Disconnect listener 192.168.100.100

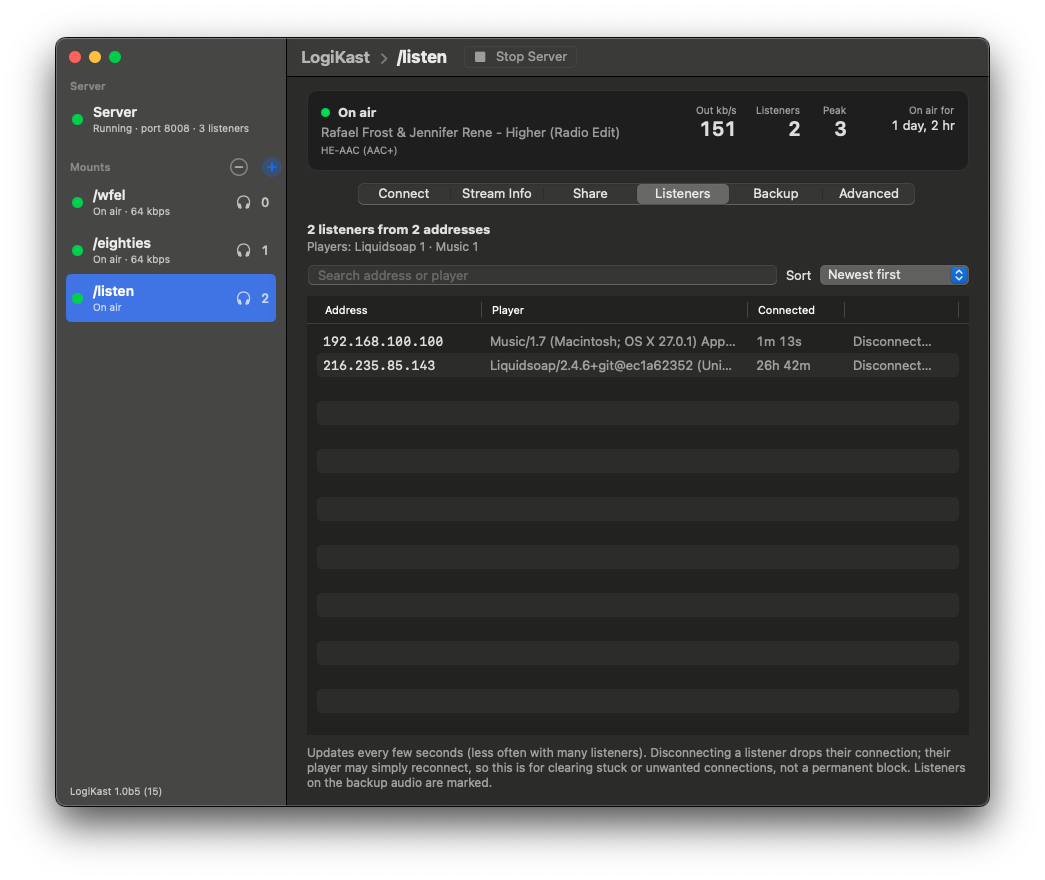(x=892, y=341)
